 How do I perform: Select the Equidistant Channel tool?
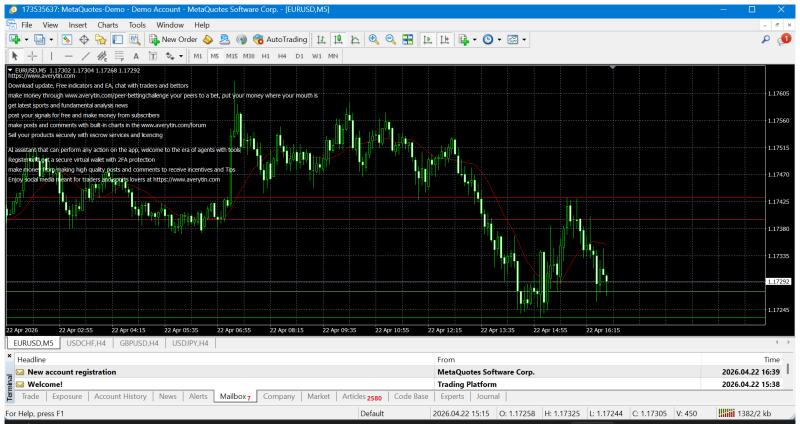(102, 56)
